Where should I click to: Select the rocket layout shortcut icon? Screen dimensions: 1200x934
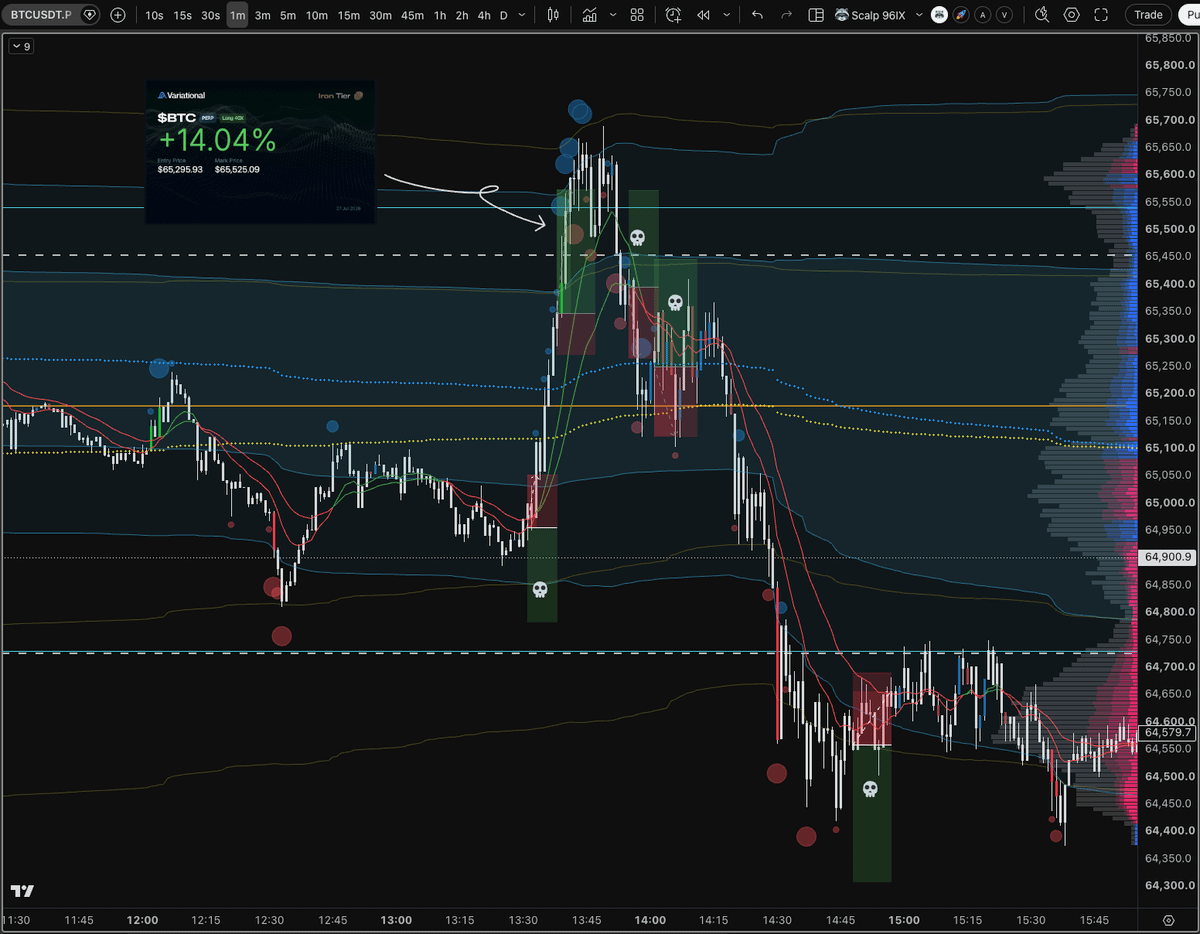[961, 15]
